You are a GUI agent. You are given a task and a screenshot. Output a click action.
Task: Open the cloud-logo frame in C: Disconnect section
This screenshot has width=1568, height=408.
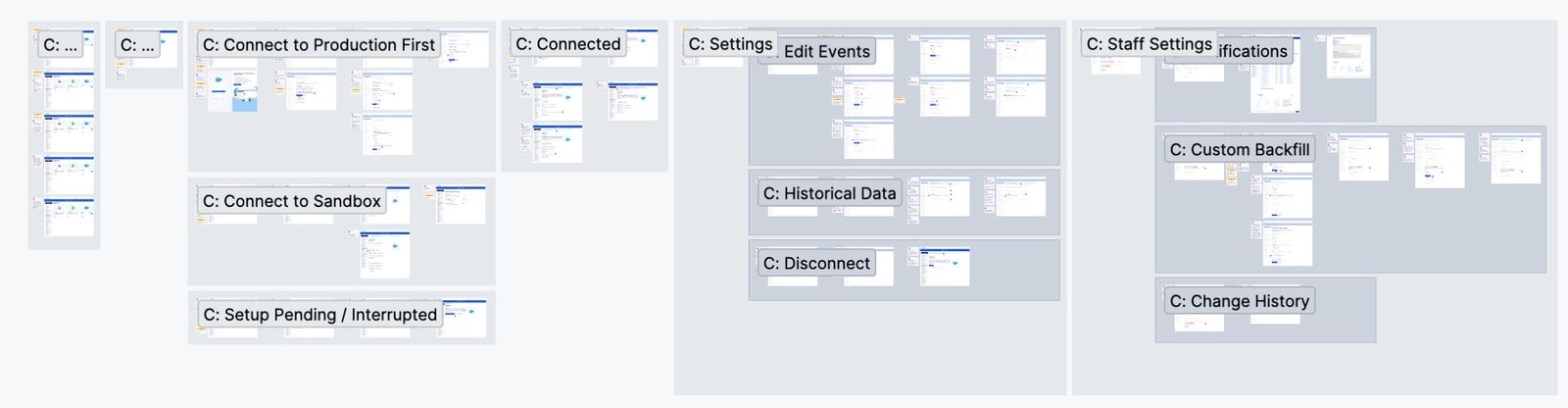click(945, 267)
